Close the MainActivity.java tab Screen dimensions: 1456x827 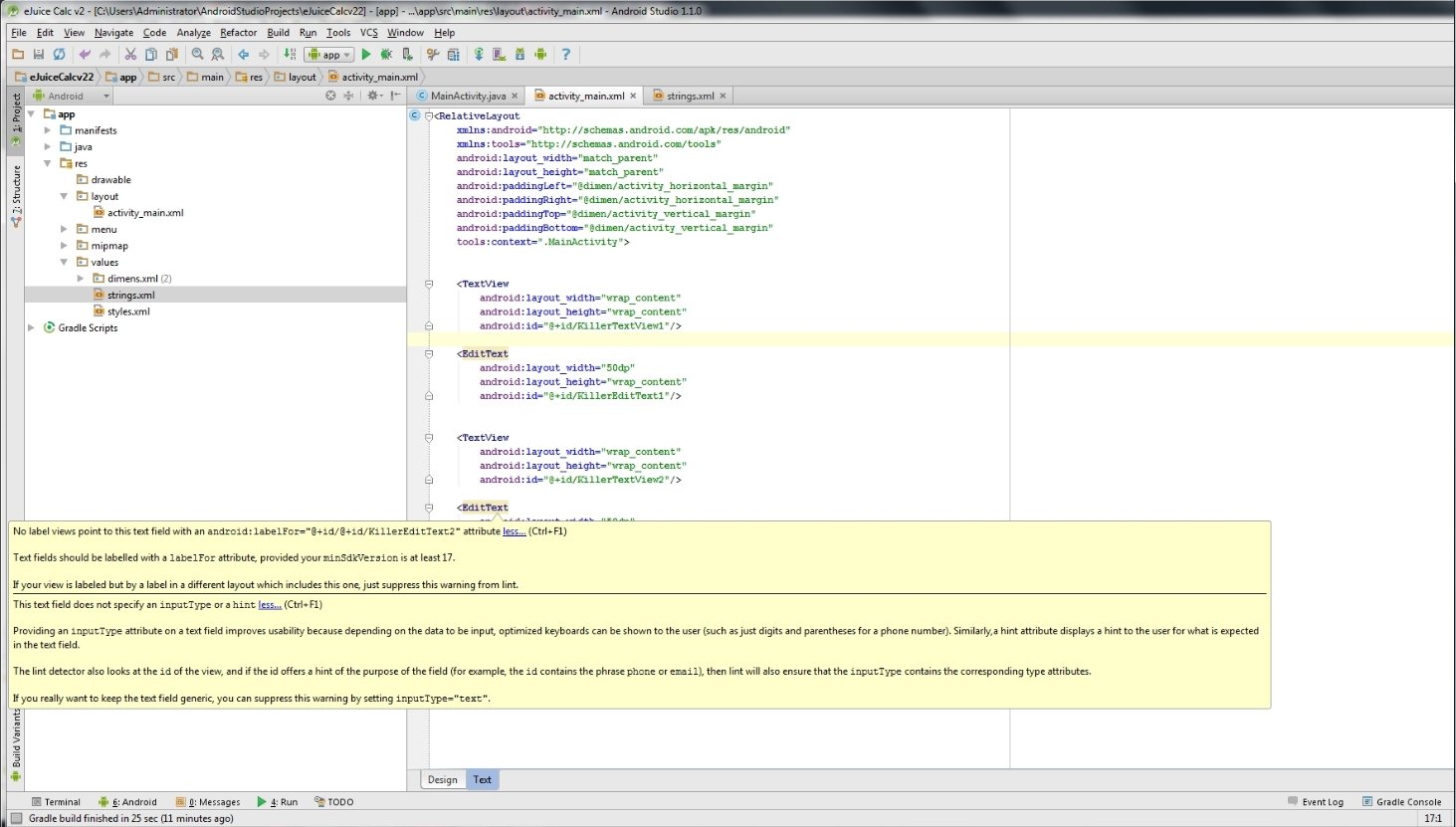point(516,96)
